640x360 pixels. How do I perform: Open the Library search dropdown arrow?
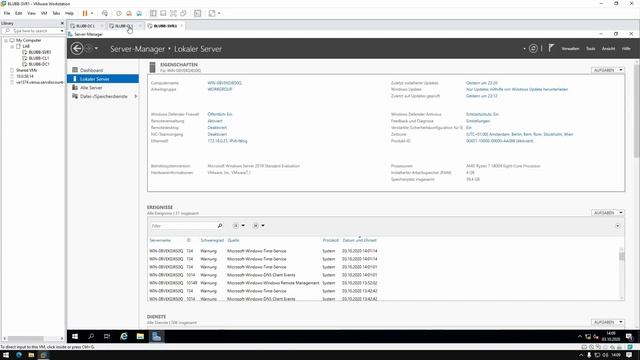coord(62,31)
